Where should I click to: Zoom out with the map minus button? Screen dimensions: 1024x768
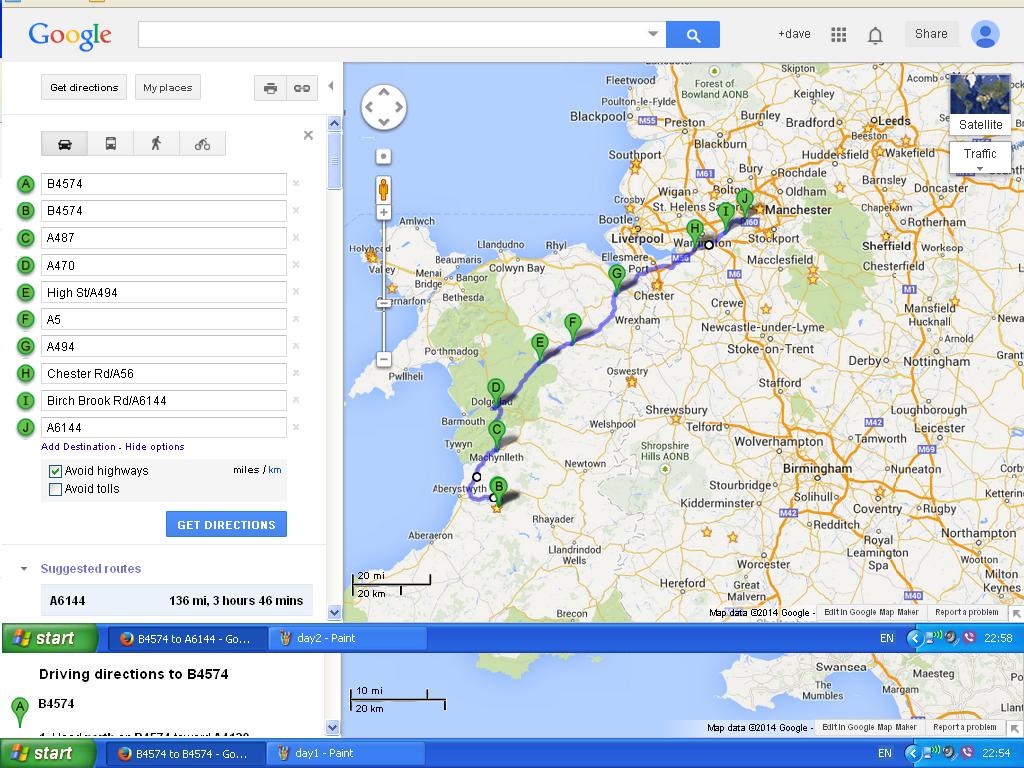(383, 359)
